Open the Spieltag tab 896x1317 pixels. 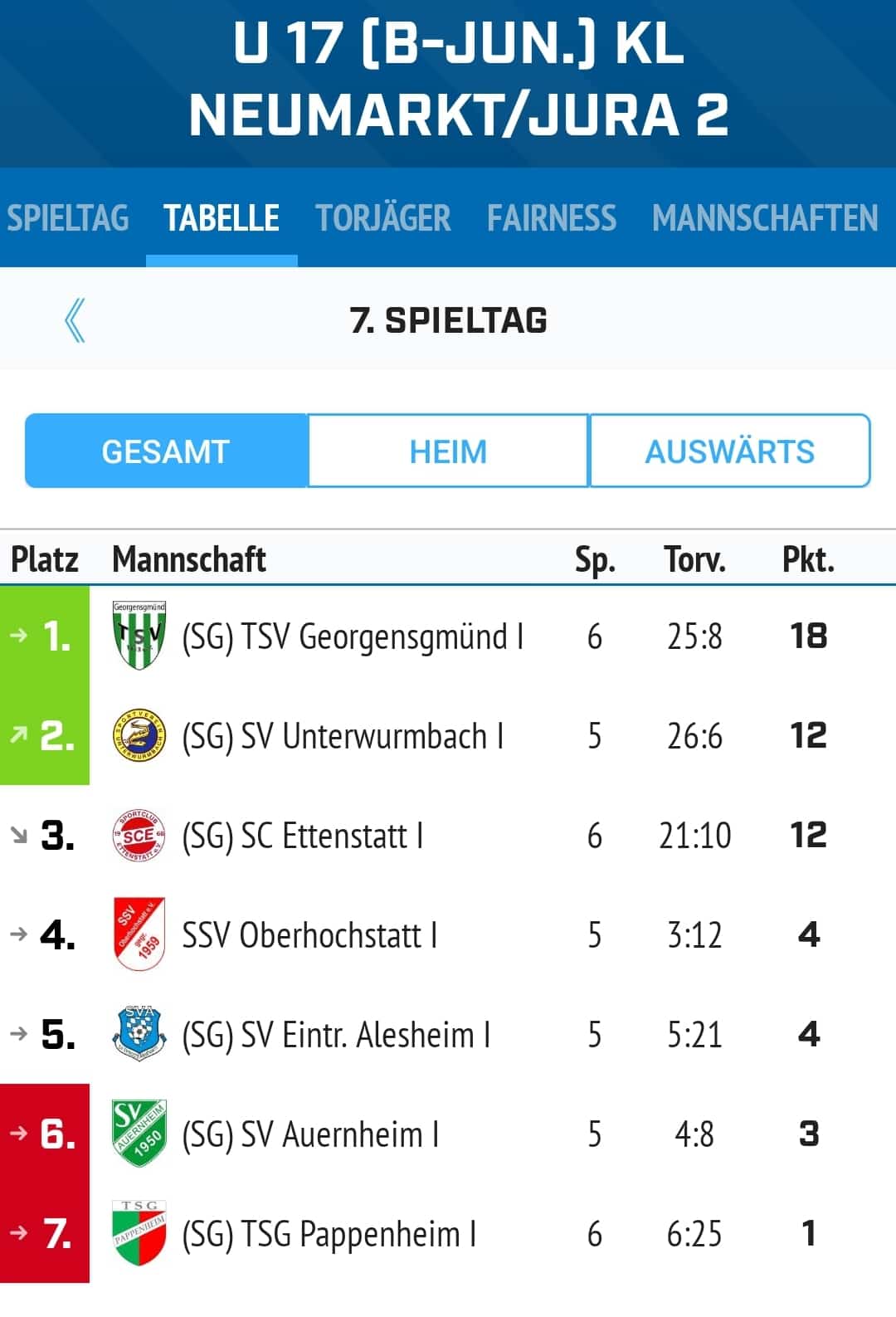68,217
